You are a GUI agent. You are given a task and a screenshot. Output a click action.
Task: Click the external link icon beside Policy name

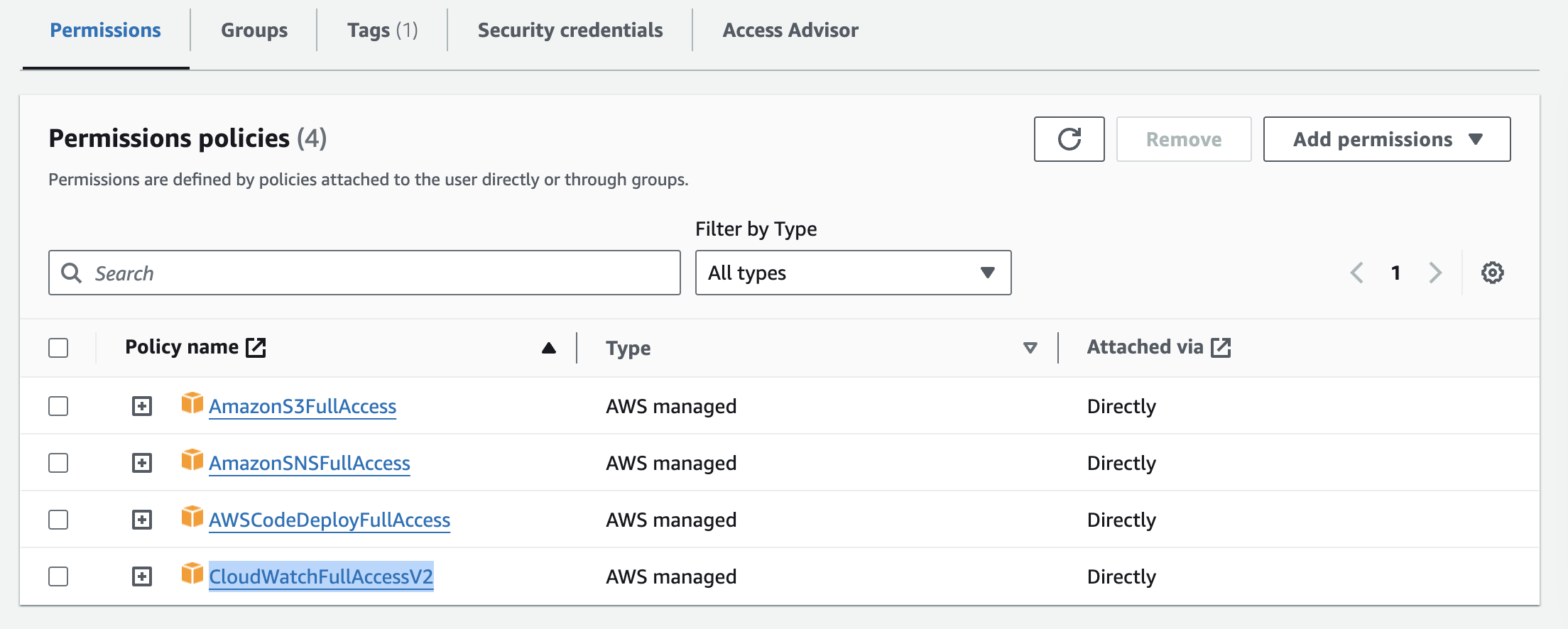pos(256,347)
